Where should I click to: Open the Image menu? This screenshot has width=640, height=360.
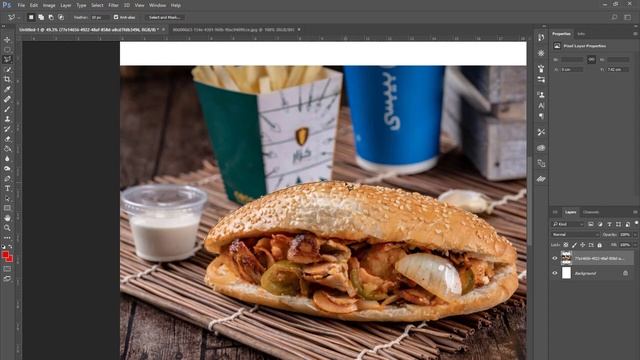pyautogui.click(x=49, y=5)
